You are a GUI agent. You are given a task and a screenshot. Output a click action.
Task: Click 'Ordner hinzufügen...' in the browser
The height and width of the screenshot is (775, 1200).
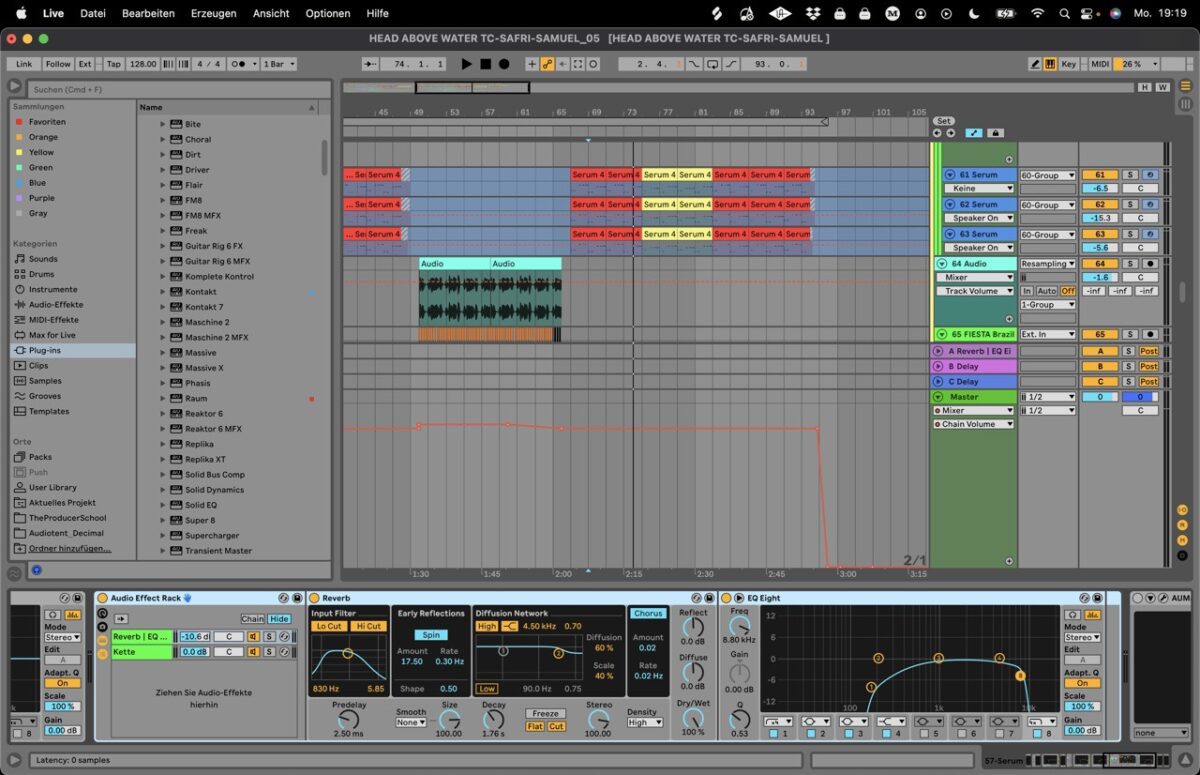click(x=70, y=548)
